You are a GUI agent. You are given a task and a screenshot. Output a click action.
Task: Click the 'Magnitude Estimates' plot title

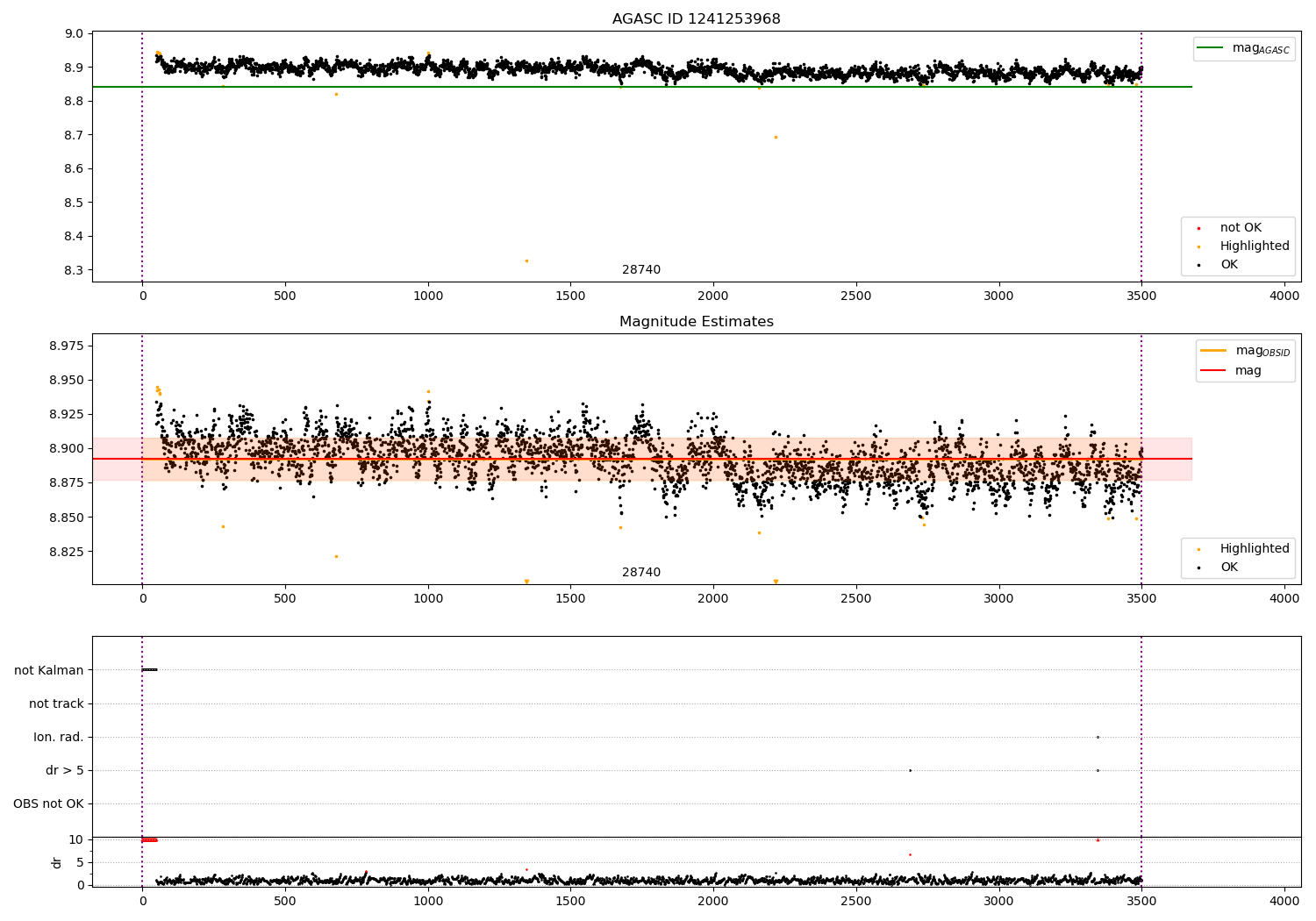click(x=696, y=322)
